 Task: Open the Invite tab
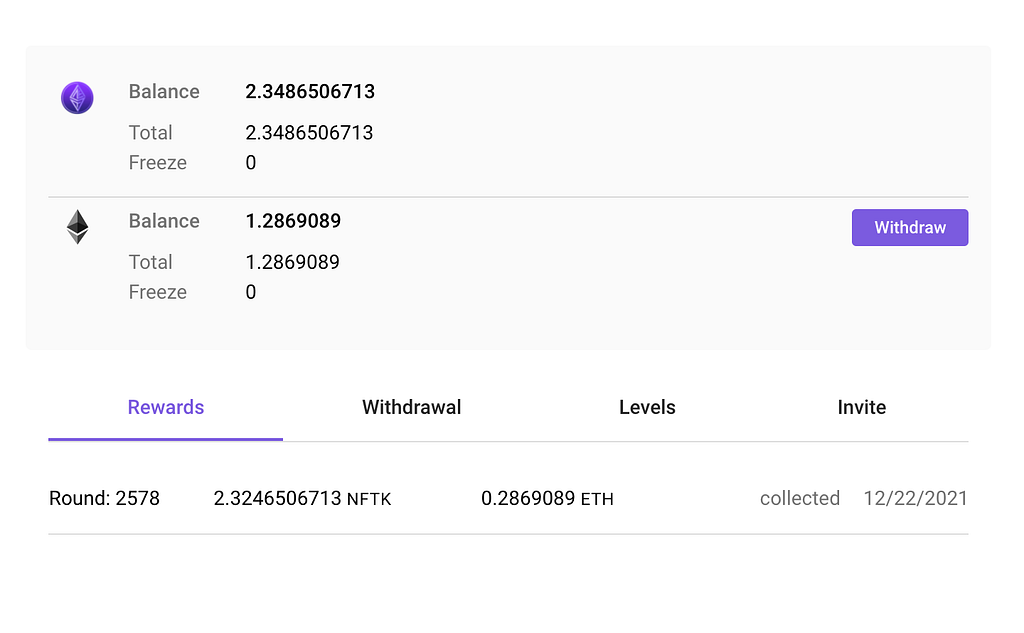[x=861, y=408]
